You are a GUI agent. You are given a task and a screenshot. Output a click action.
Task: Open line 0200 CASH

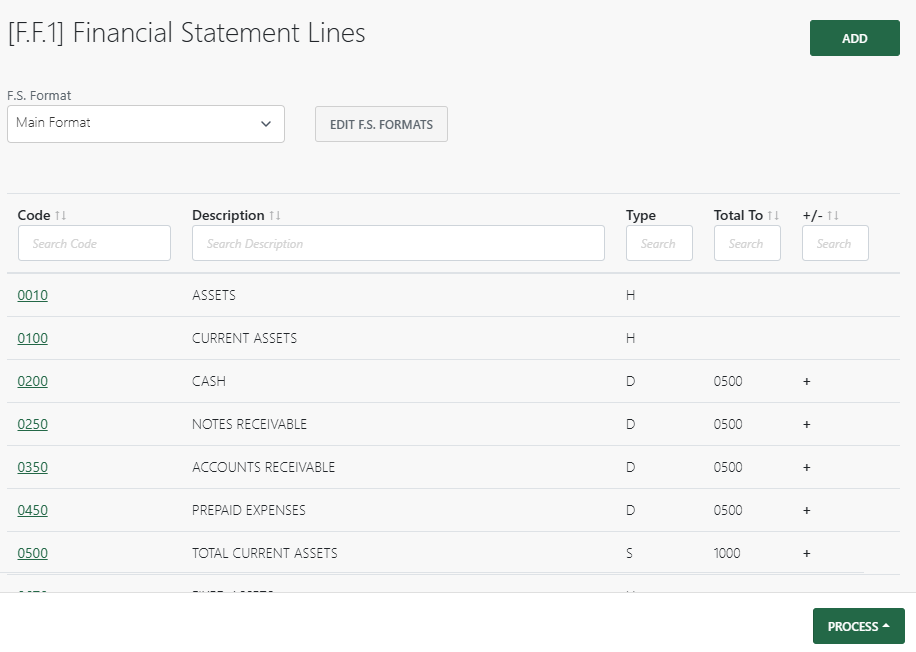(x=31, y=381)
